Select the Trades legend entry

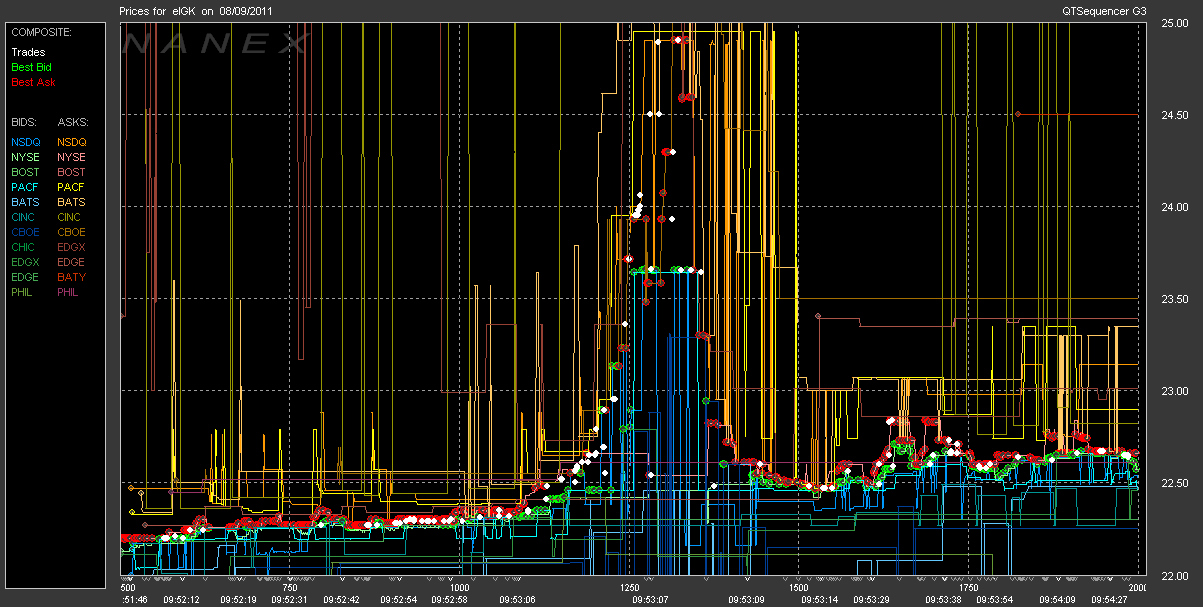28,52
